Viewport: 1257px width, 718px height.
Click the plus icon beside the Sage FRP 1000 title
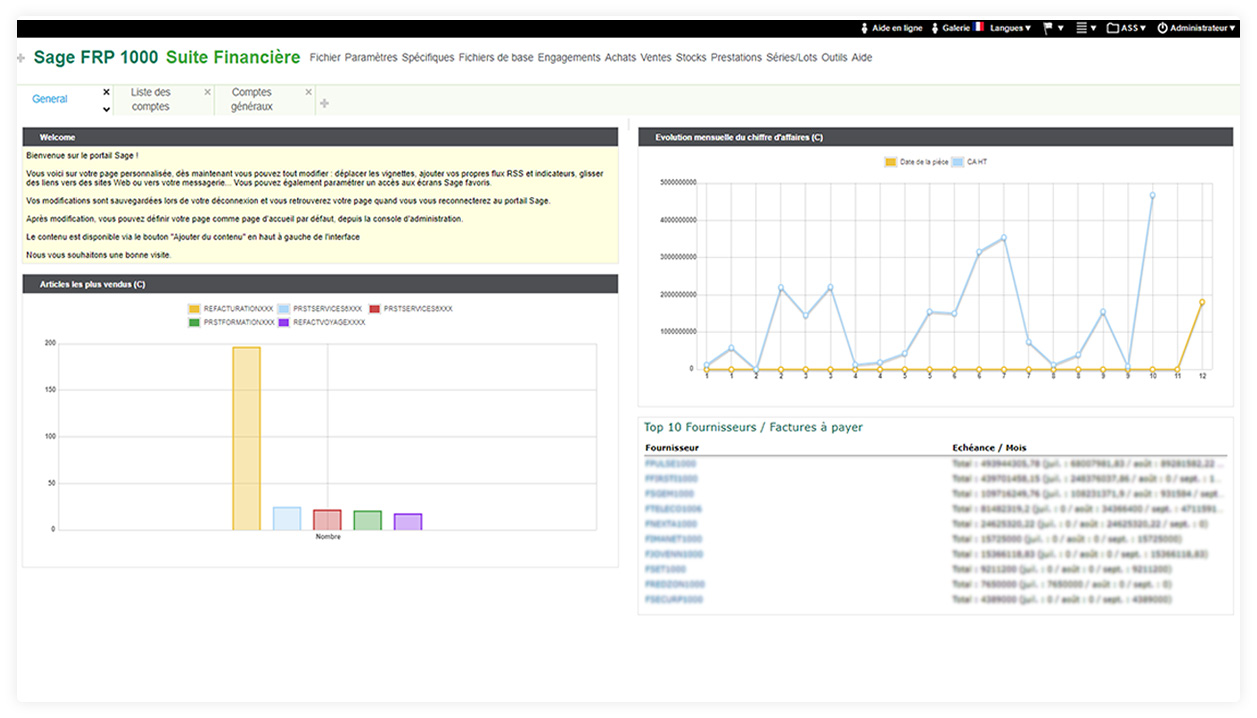[21, 59]
